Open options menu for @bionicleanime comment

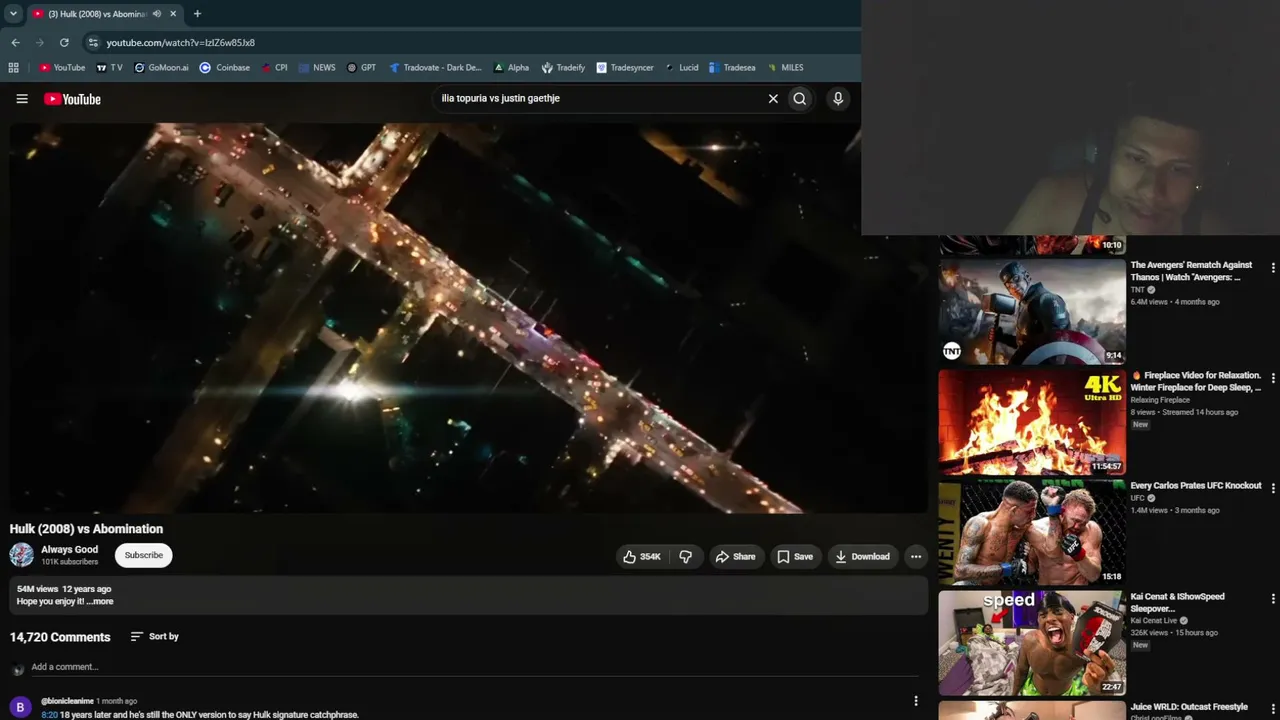tap(916, 701)
